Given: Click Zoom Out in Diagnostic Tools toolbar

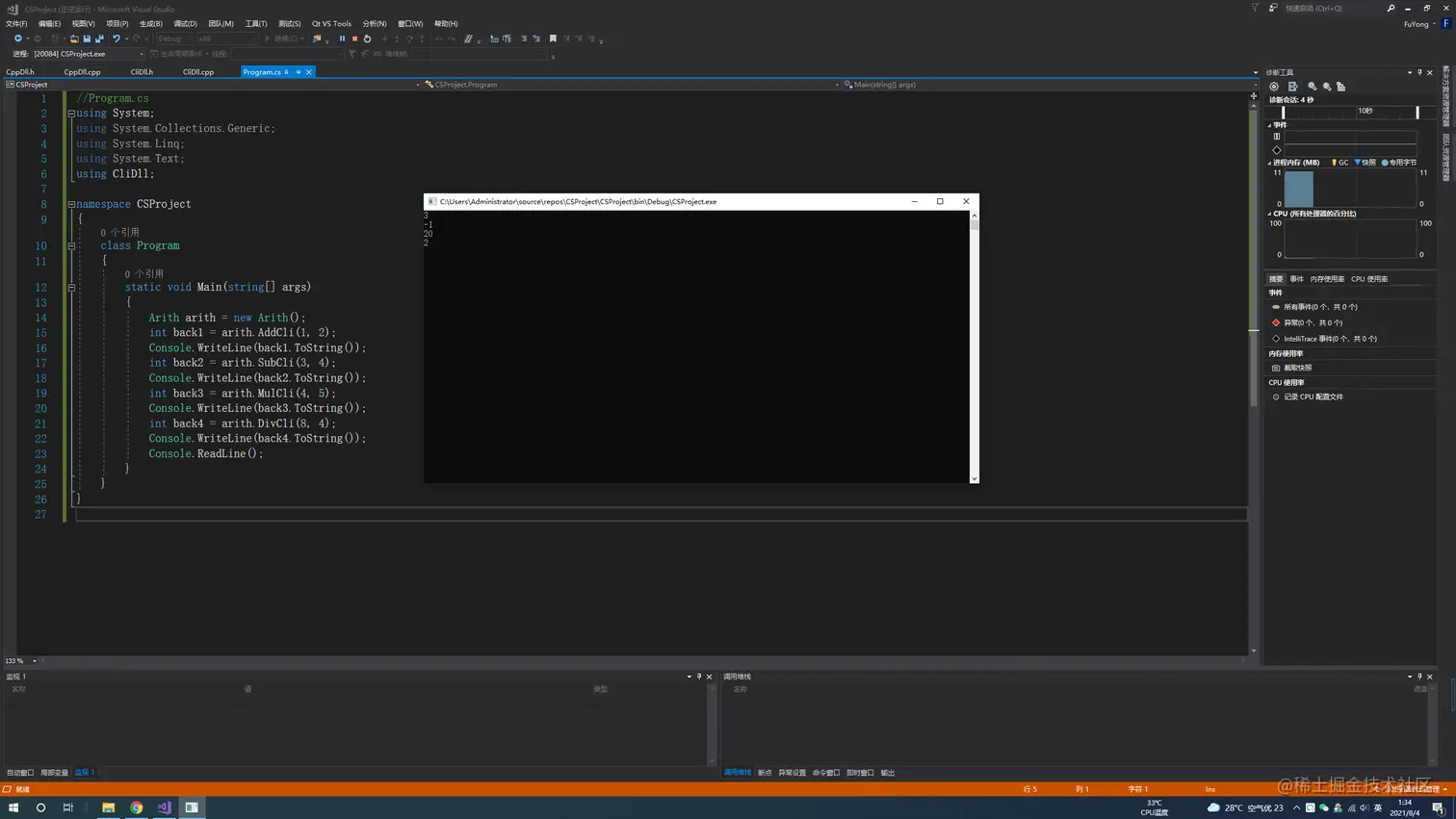Looking at the screenshot, I should pyautogui.click(x=1327, y=87).
